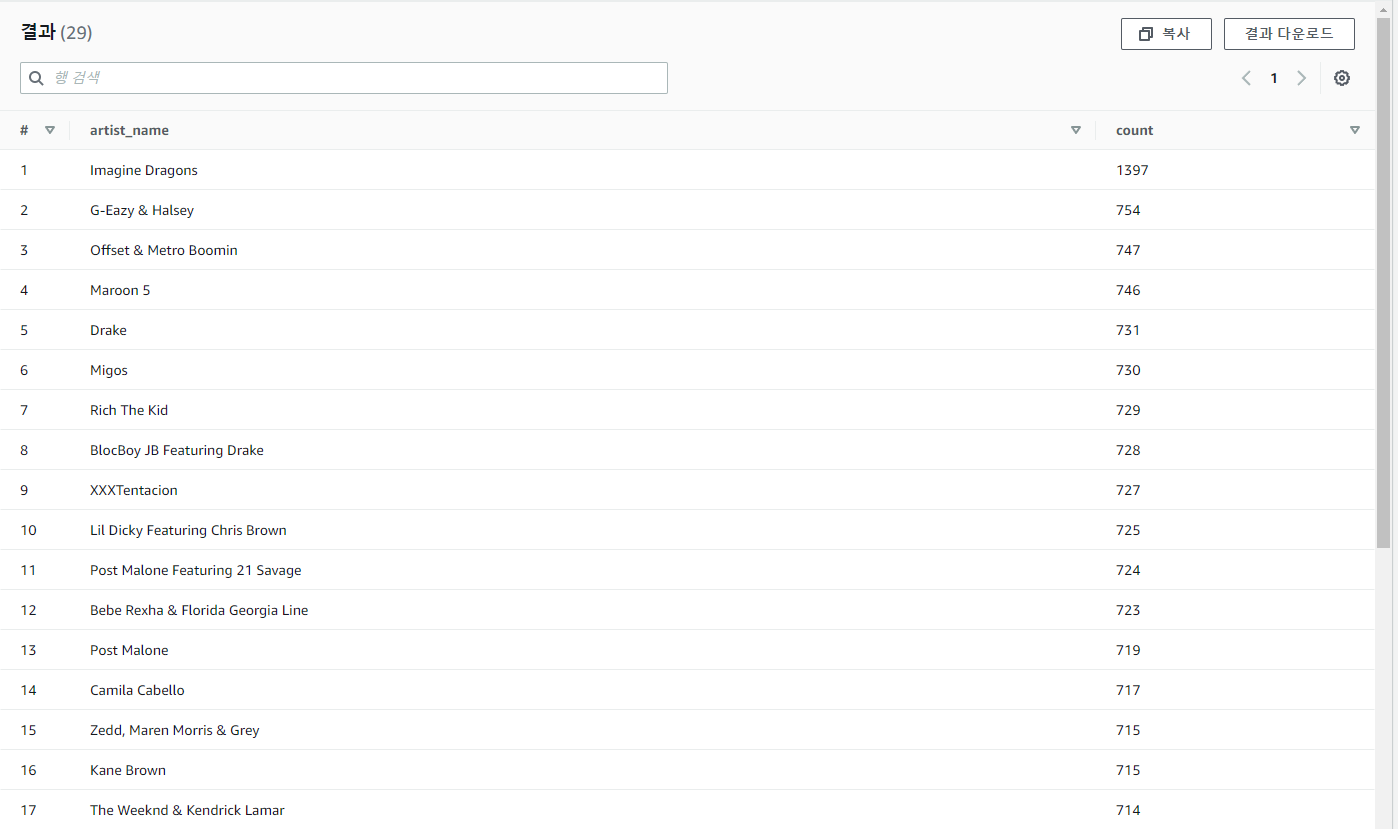
Task: Select the G-Eazy & Halsey cell
Action: coord(142,210)
